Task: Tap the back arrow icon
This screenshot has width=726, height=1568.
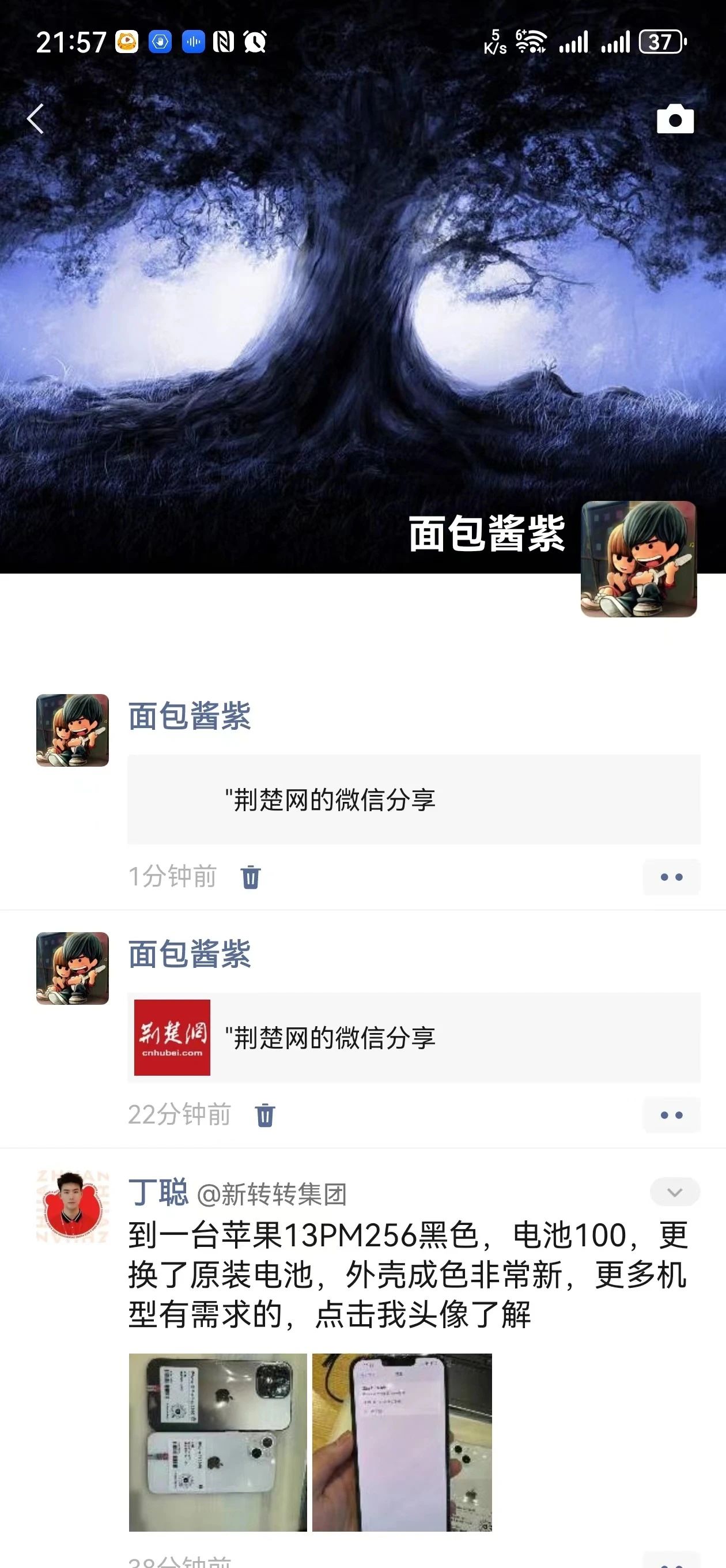Action: coord(35,118)
